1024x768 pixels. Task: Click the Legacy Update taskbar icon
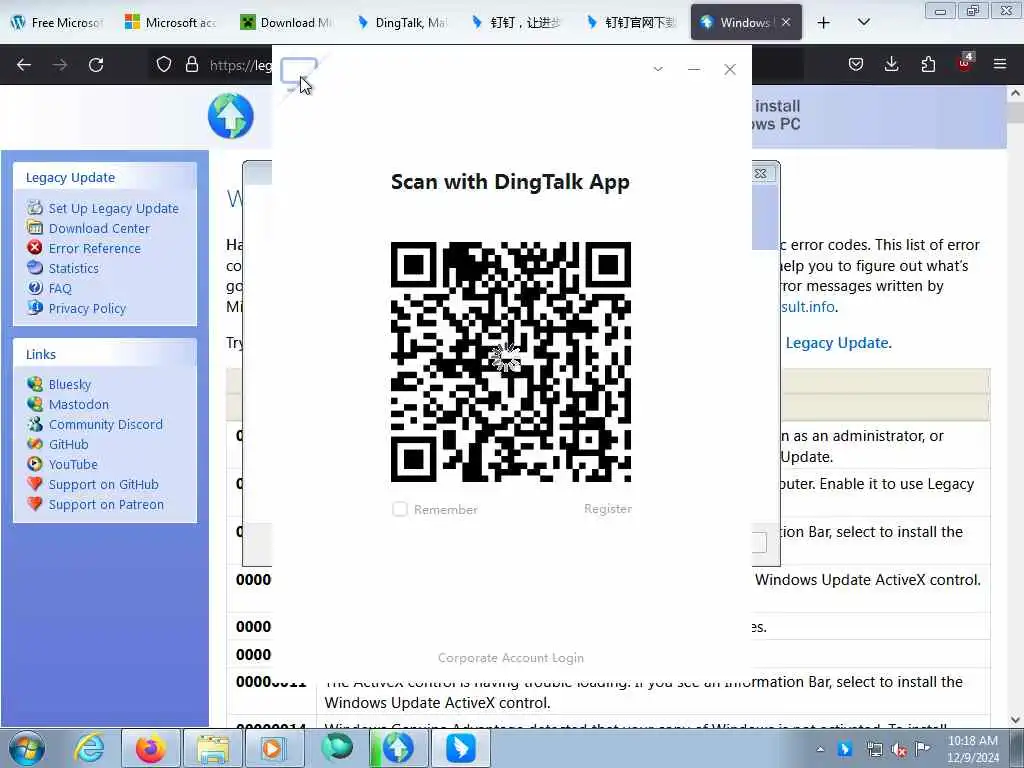(x=398, y=748)
